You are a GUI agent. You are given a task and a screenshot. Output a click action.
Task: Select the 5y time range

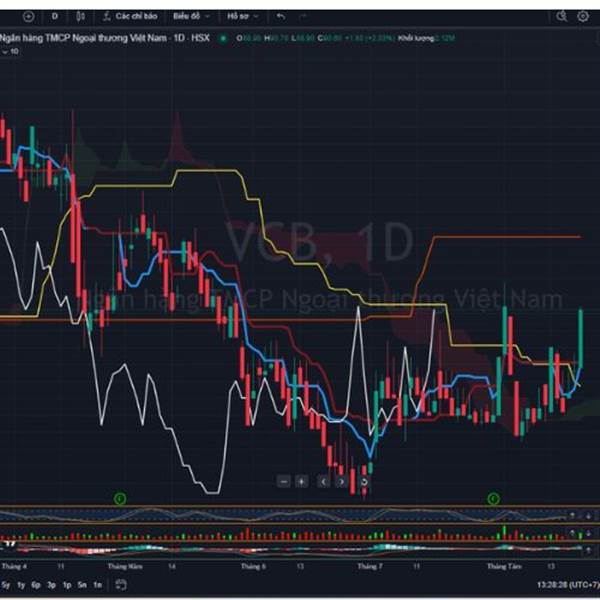tap(6, 583)
